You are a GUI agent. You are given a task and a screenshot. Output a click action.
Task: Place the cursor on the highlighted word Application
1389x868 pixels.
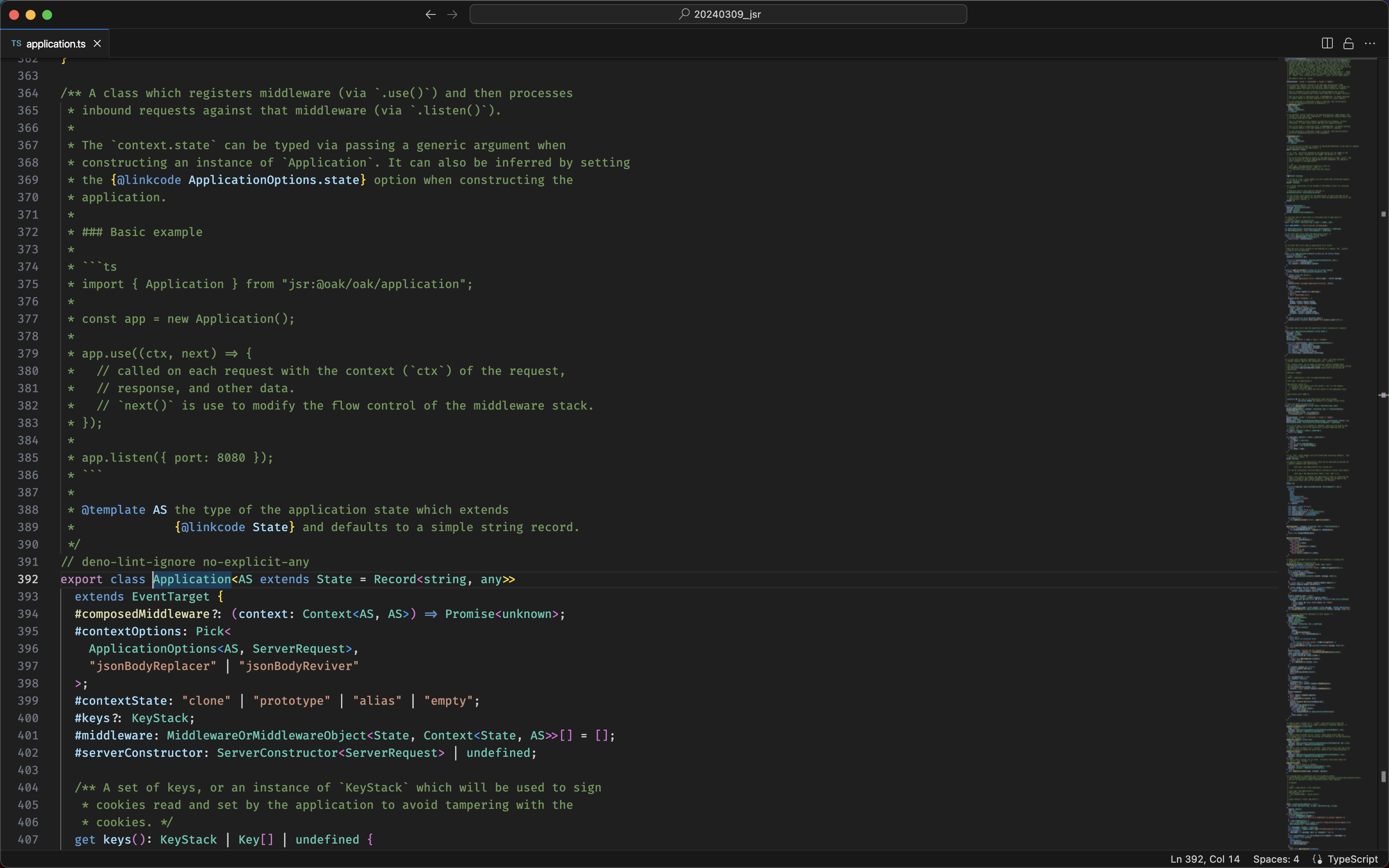tap(191, 579)
